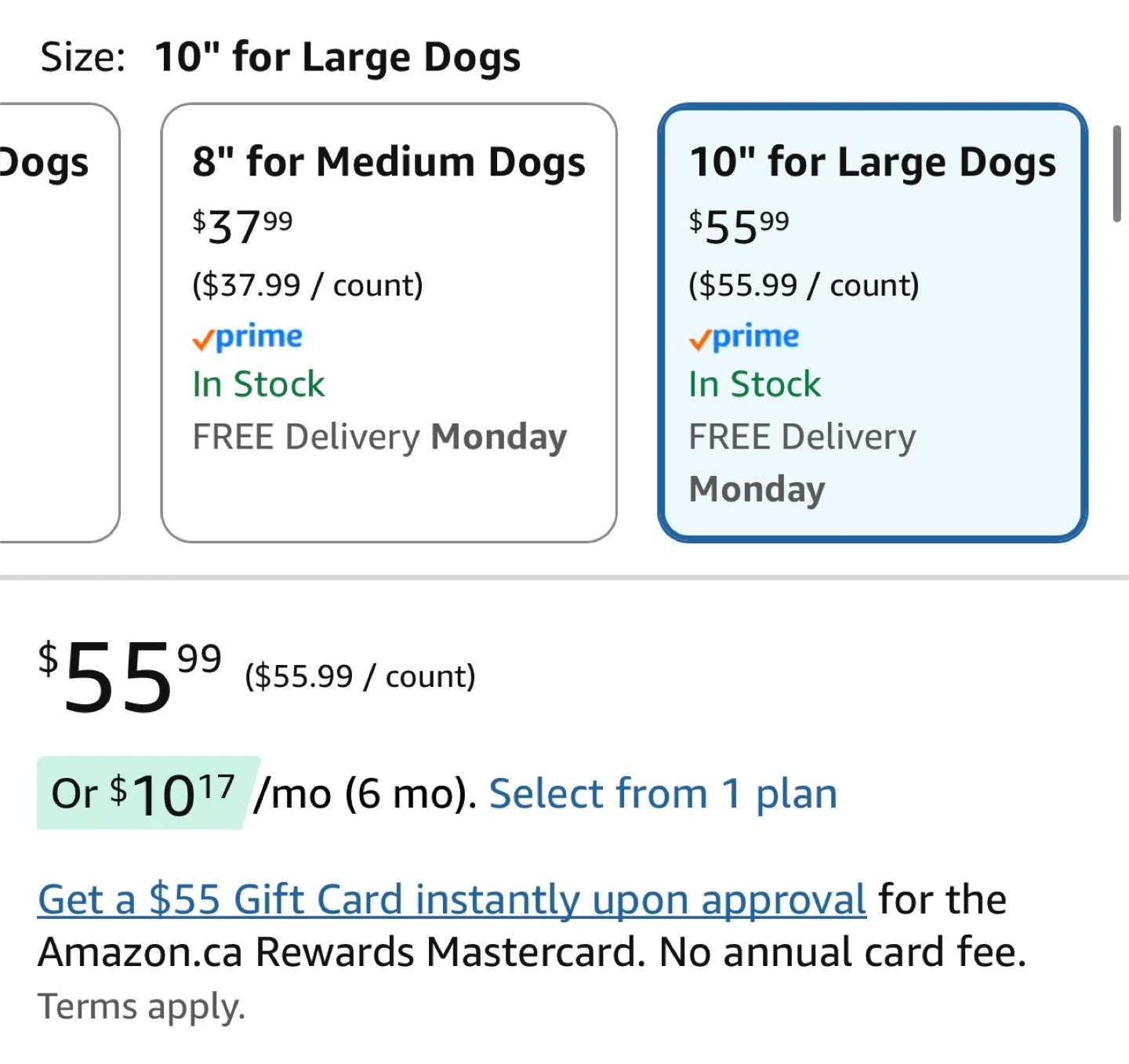Click In Stock in the Medium Dogs card
The width and height of the screenshot is (1129, 1064).
[x=259, y=385]
